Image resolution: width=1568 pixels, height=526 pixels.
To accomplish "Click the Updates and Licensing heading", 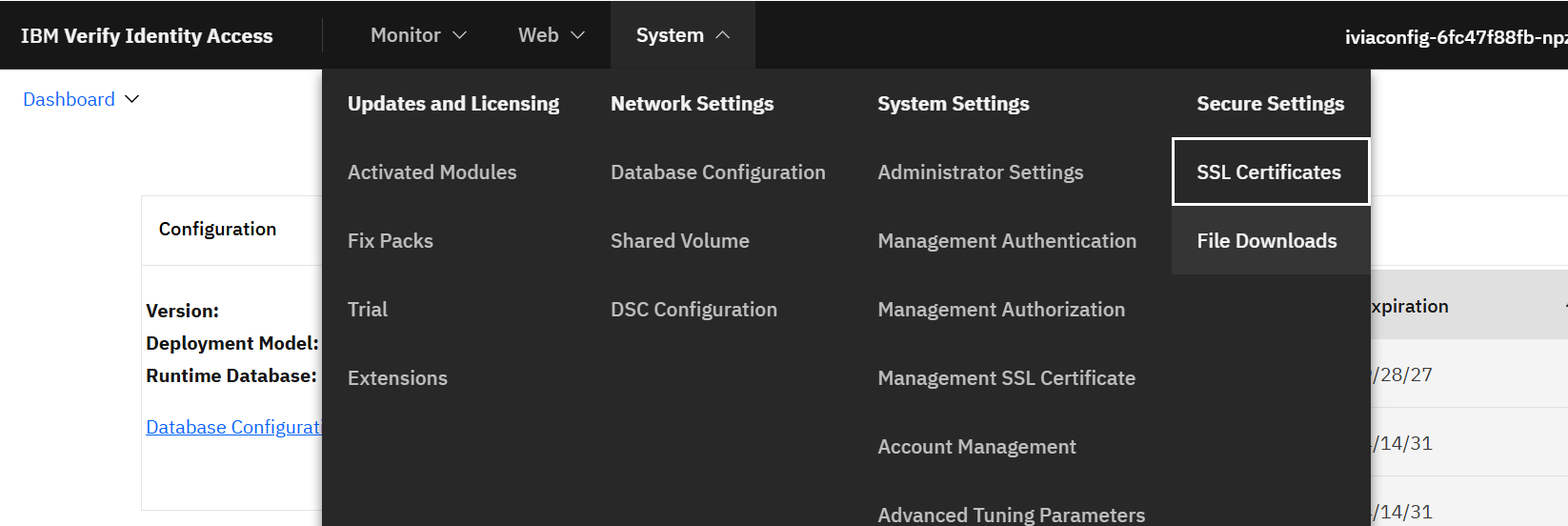I will click(453, 104).
